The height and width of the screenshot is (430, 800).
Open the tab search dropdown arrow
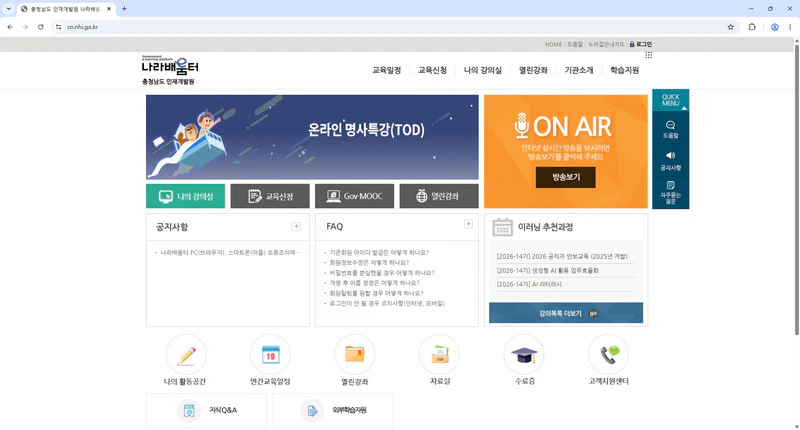coord(8,9)
